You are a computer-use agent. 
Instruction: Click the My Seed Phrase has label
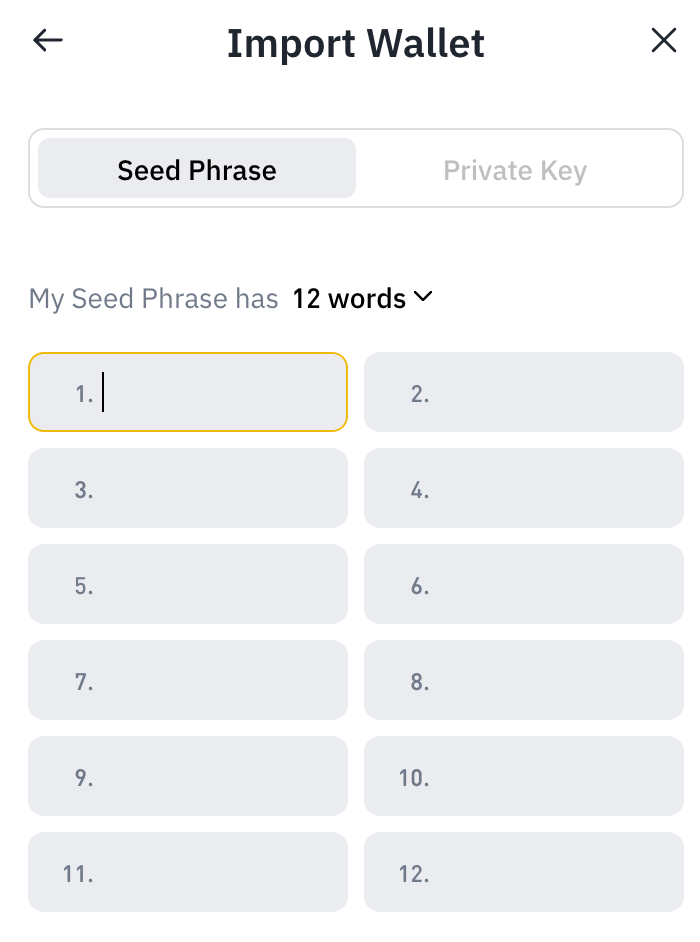[x=154, y=299]
